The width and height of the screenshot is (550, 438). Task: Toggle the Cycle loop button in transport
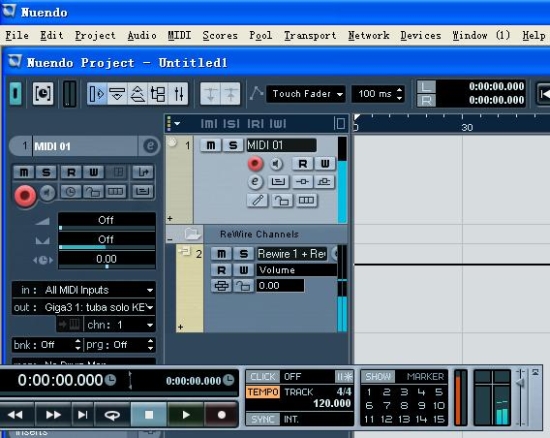[112, 415]
